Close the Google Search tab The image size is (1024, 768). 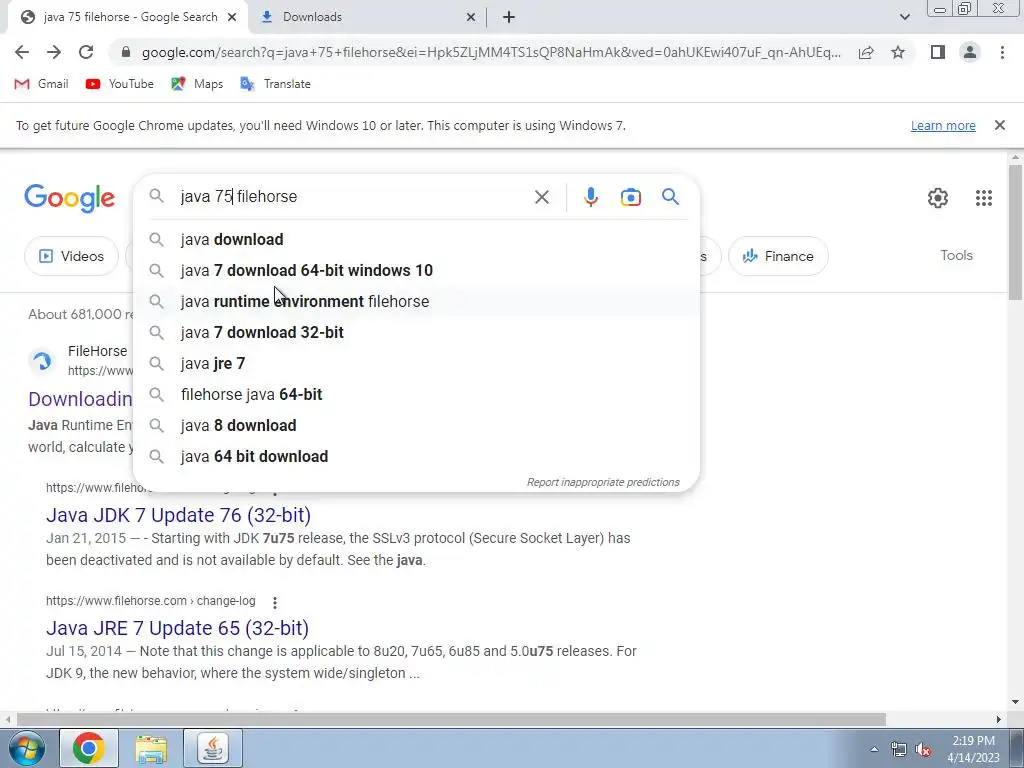(x=232, y=17)
